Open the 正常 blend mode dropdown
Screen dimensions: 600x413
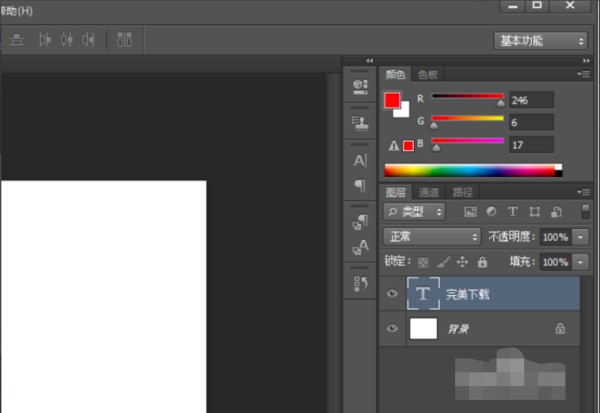[x=432, y=237]
